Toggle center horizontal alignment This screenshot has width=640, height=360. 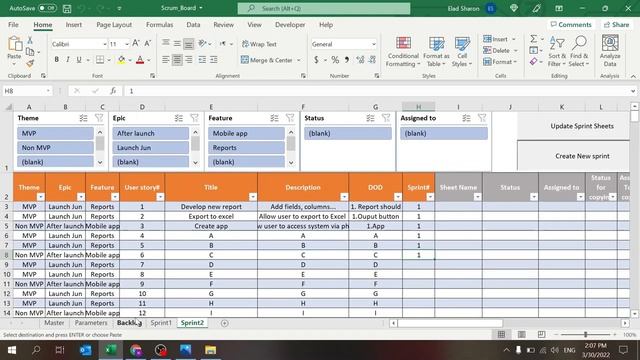pos(177,60)
